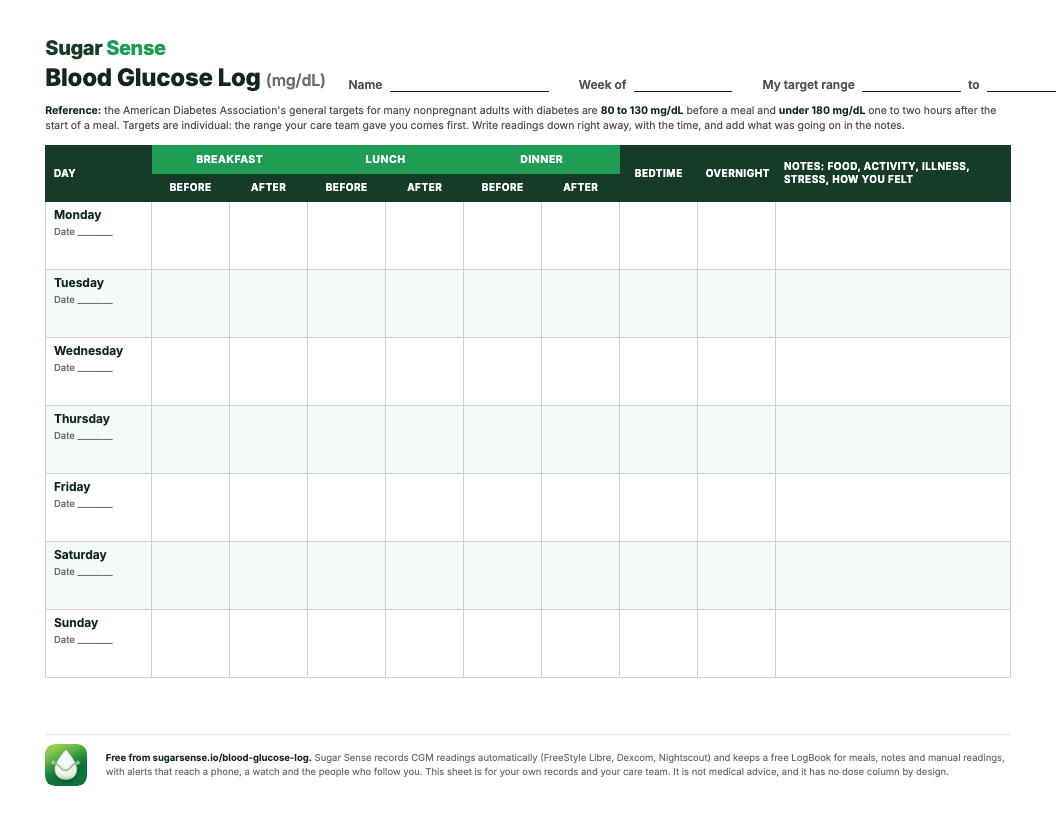Click Wednesday's after-lunch cell

click(x=424, y=372)
